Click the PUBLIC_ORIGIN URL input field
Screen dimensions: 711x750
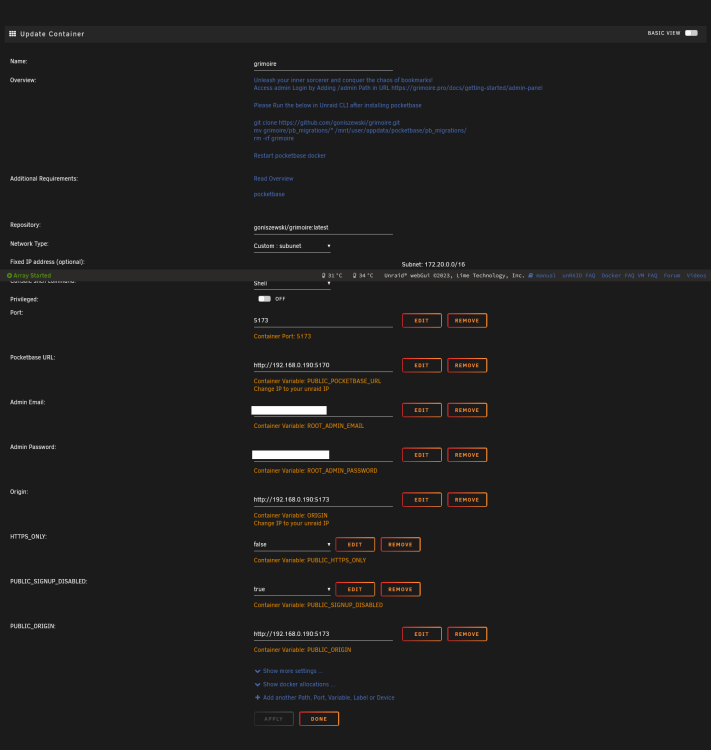click(x=323, y=634)
